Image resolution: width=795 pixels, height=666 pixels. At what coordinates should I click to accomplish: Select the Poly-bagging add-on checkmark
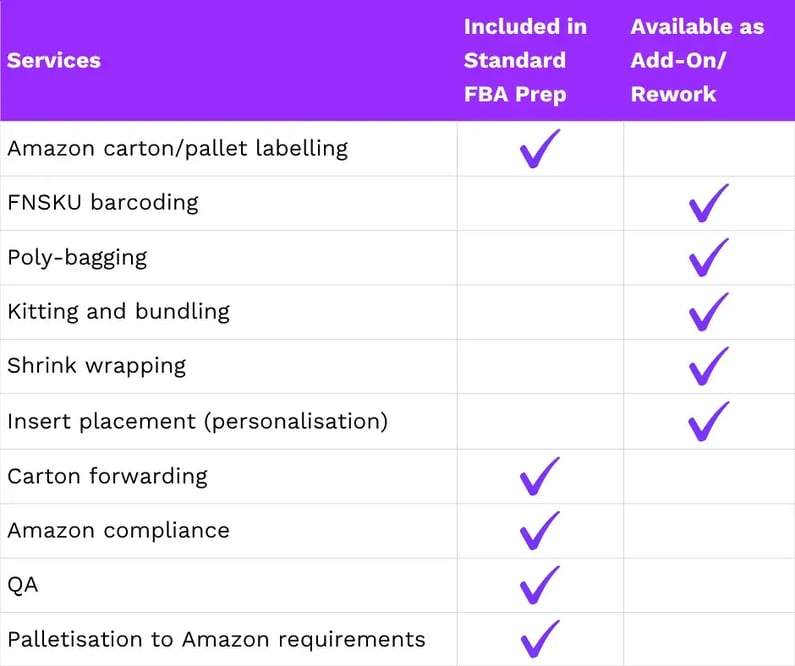pos(709,257)
